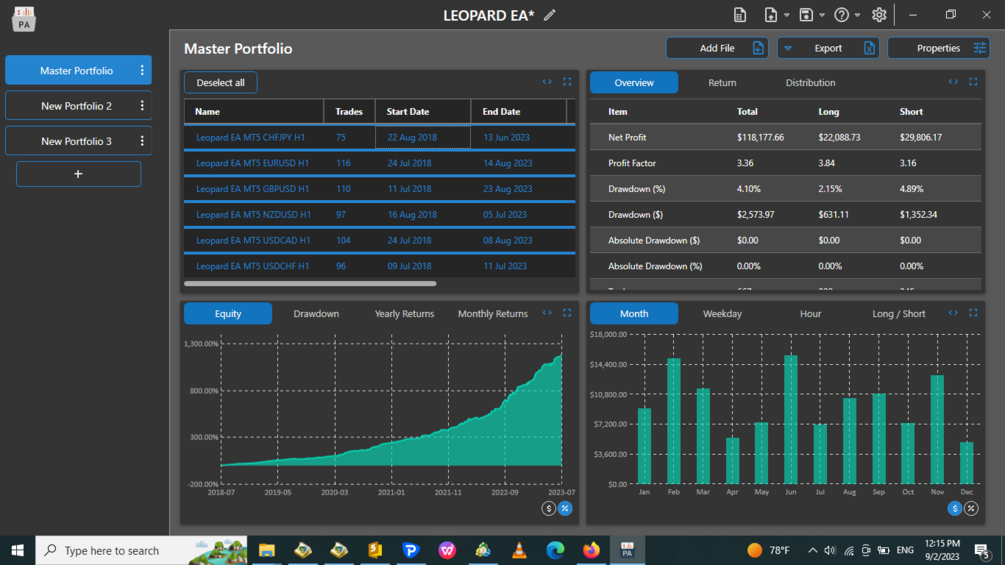The height and width of the screenshot is (565, 1005).
Task: Toggle month chart to dollar display
Action: (x=954, y=509)
